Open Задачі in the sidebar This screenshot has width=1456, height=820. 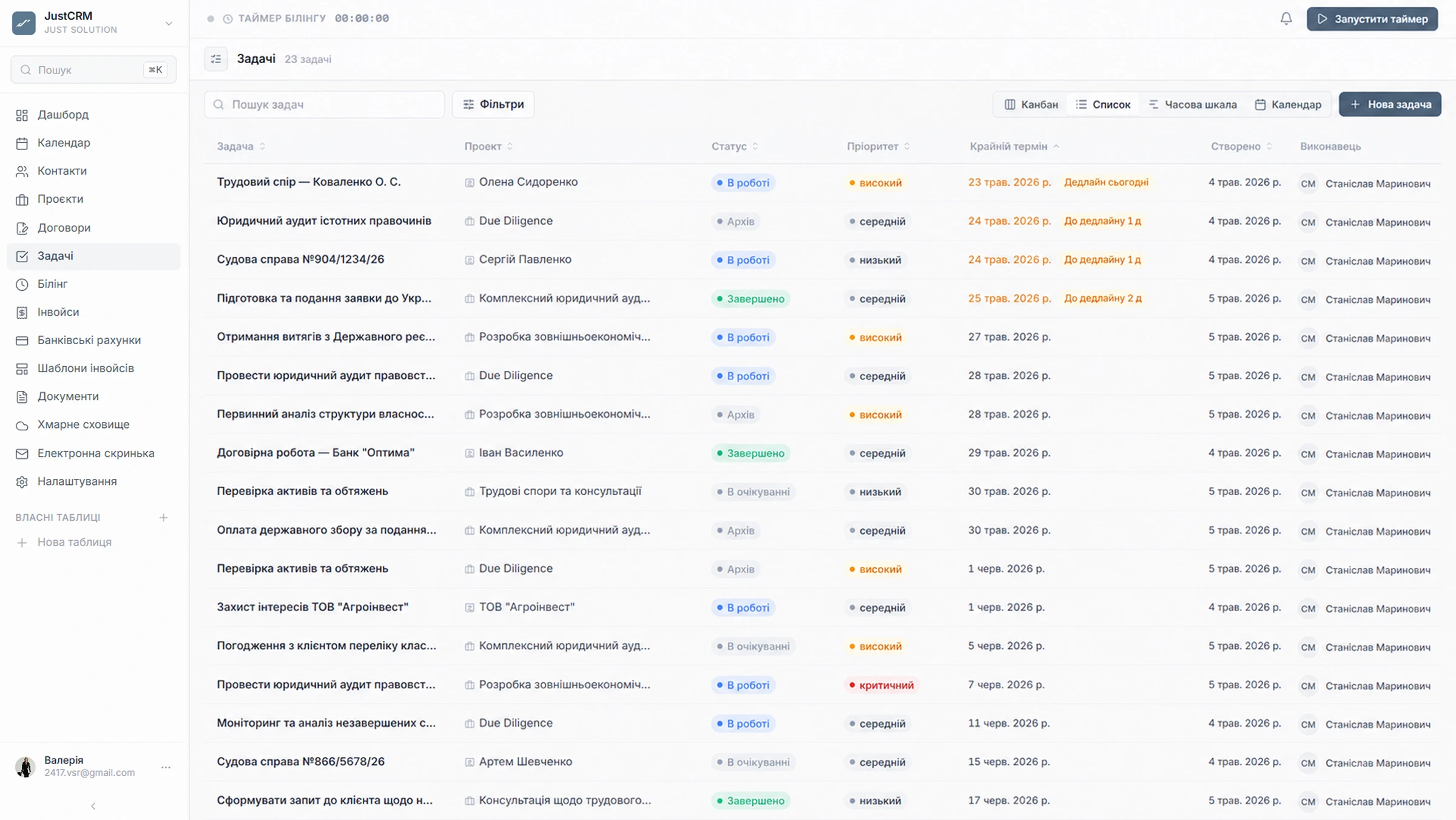(x=93, y=256)
